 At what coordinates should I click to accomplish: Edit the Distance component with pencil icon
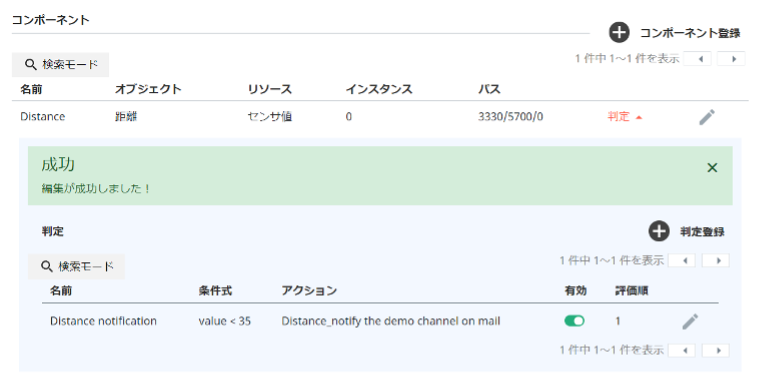(x=707, y=117)
